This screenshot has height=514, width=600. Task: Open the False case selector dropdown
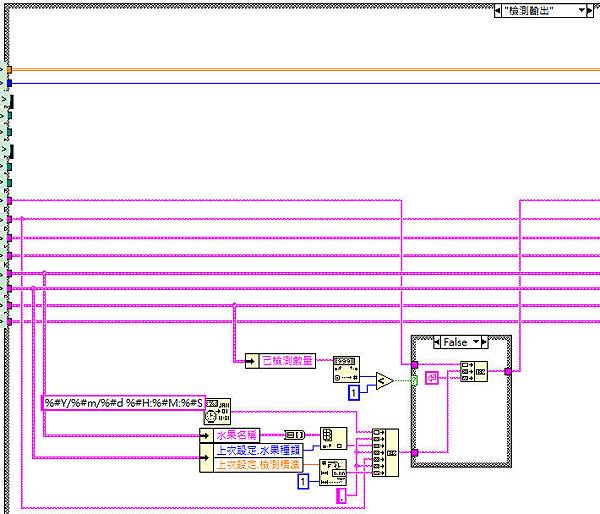point(476,341)
